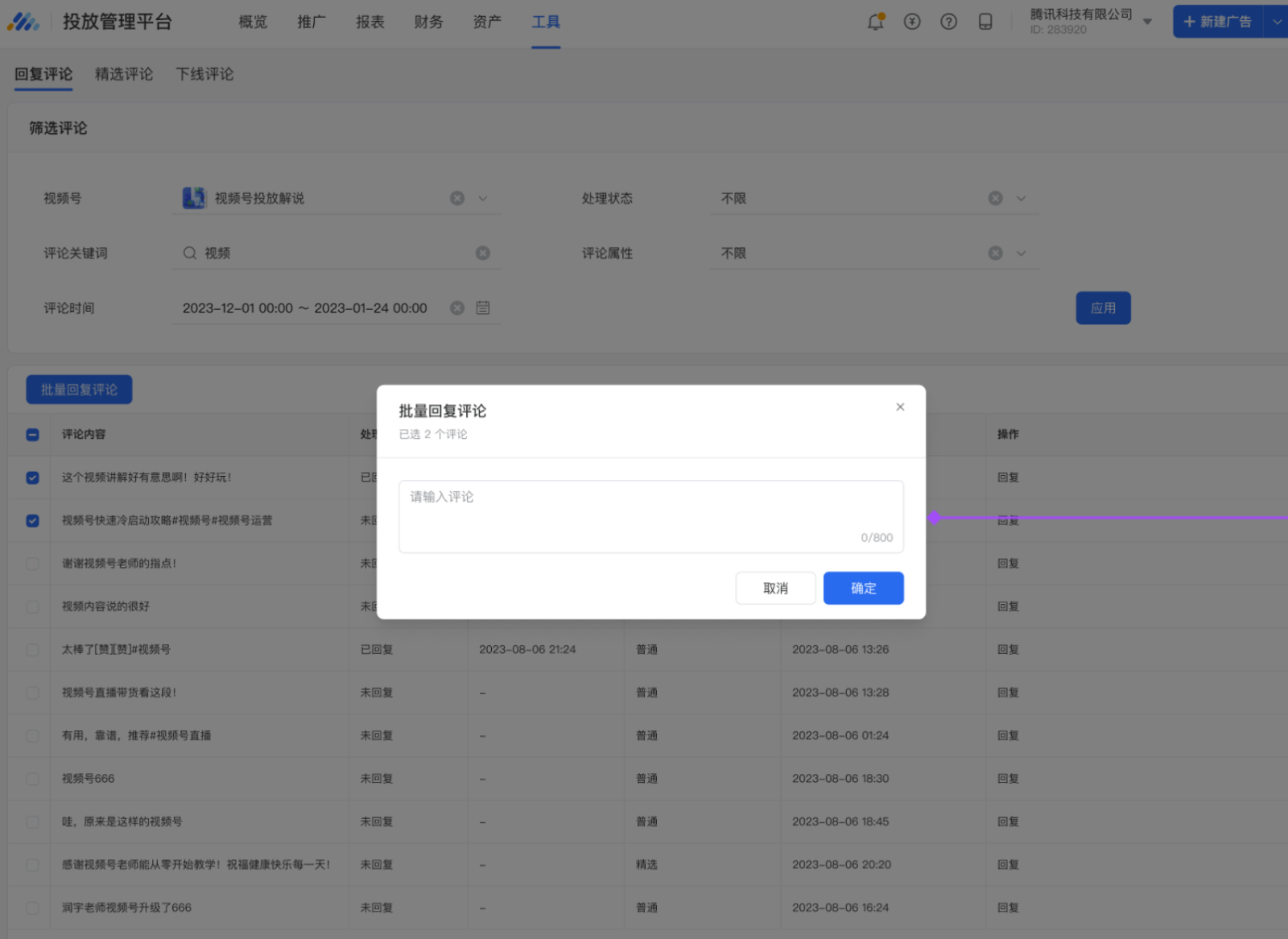Check the 太棒了[赞][赞]#视频号 row

[x=32, y=649]
